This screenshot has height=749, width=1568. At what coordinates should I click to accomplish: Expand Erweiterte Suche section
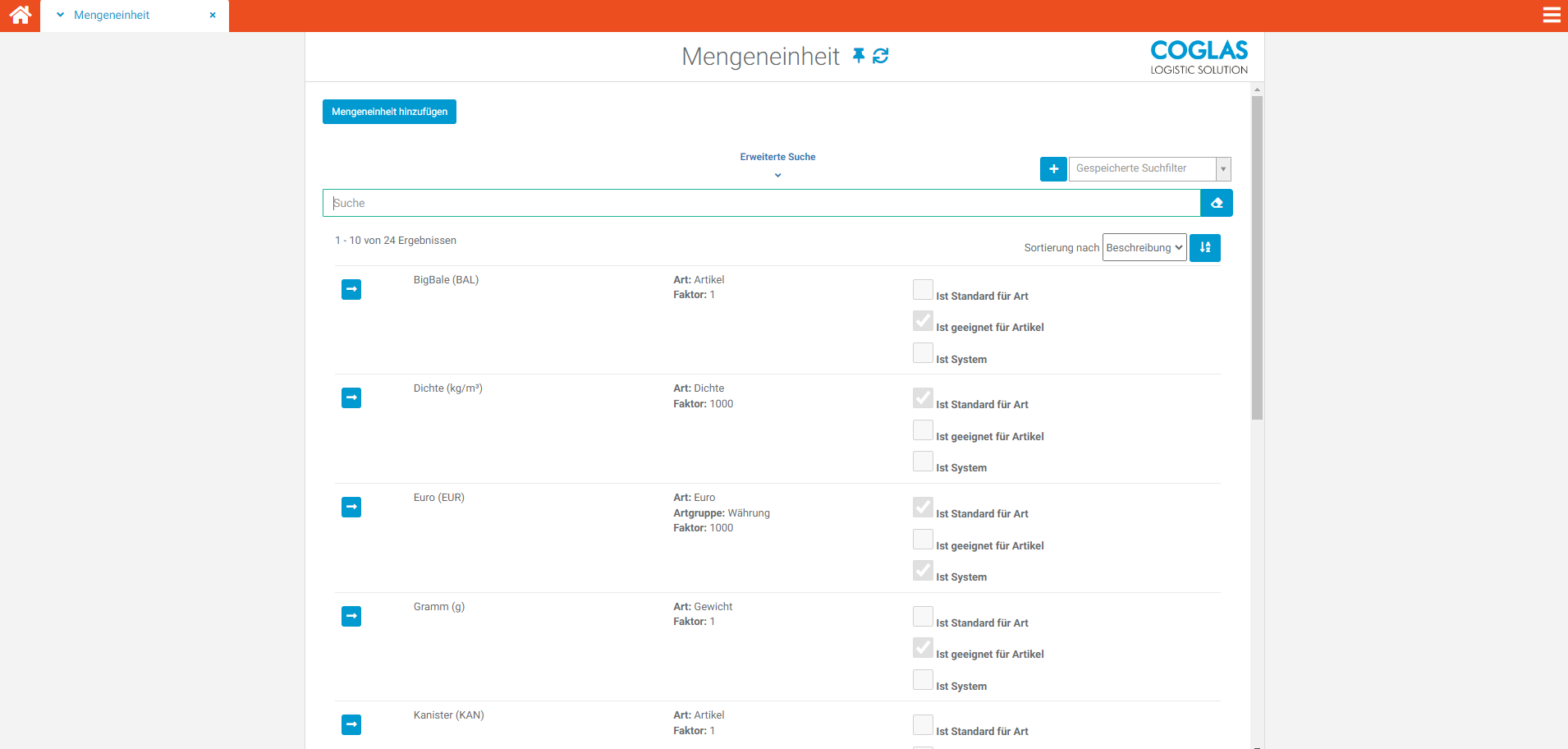click(777, 163)
